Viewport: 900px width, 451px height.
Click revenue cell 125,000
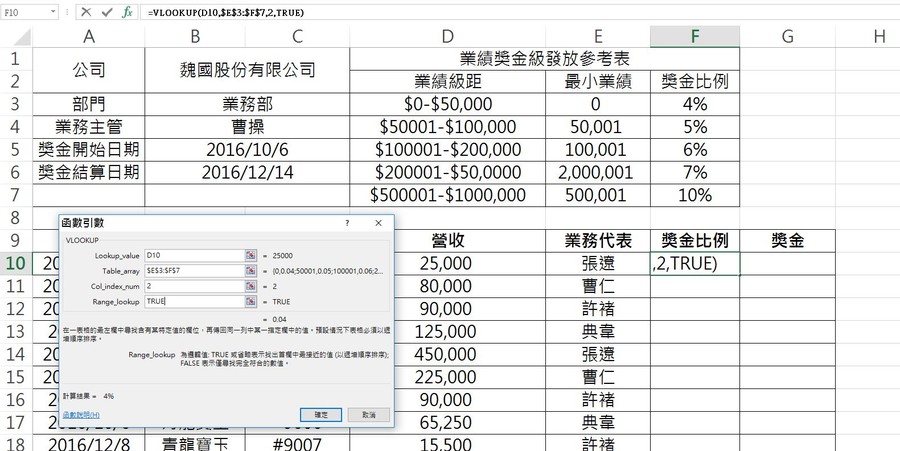[x=447, y=332]
